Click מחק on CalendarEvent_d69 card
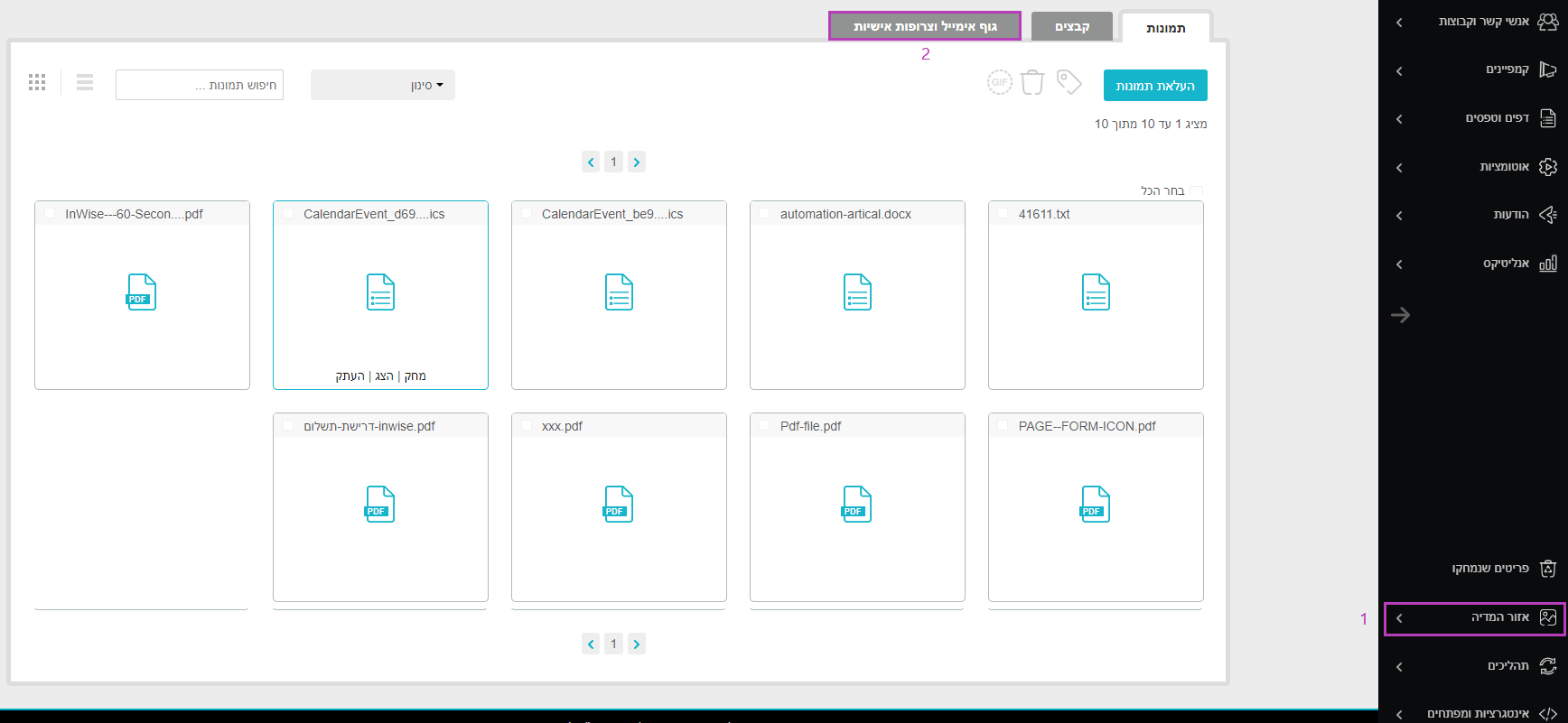 click(415, 376)
